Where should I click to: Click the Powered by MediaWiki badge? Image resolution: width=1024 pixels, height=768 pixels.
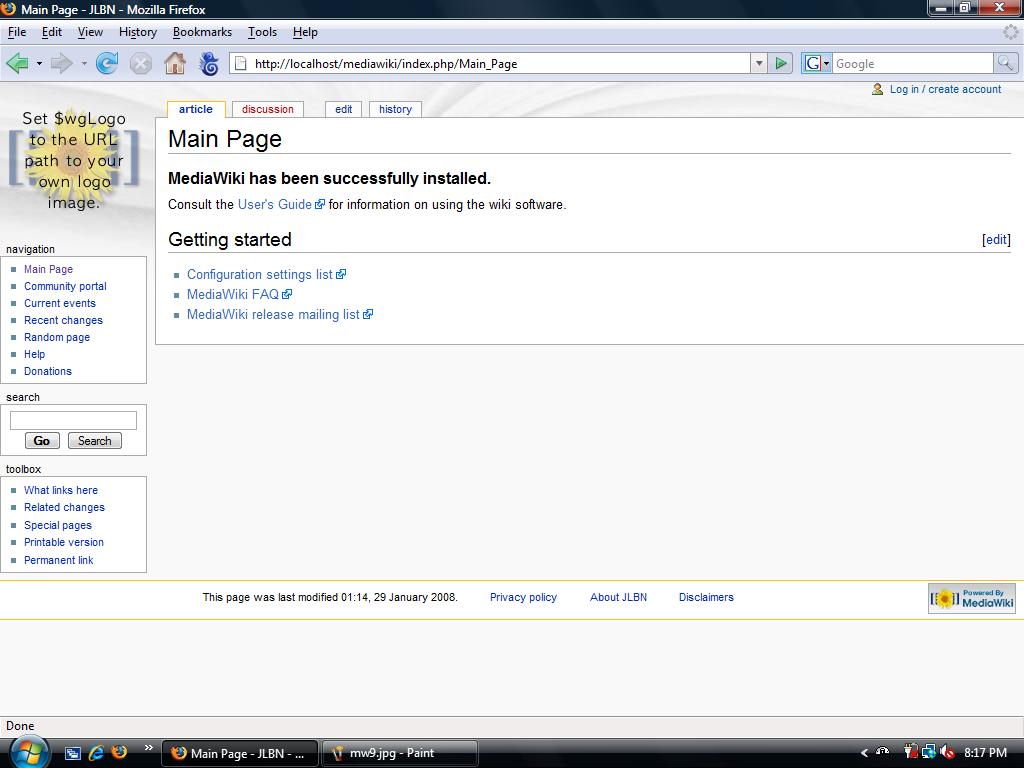tap(971, 598)
